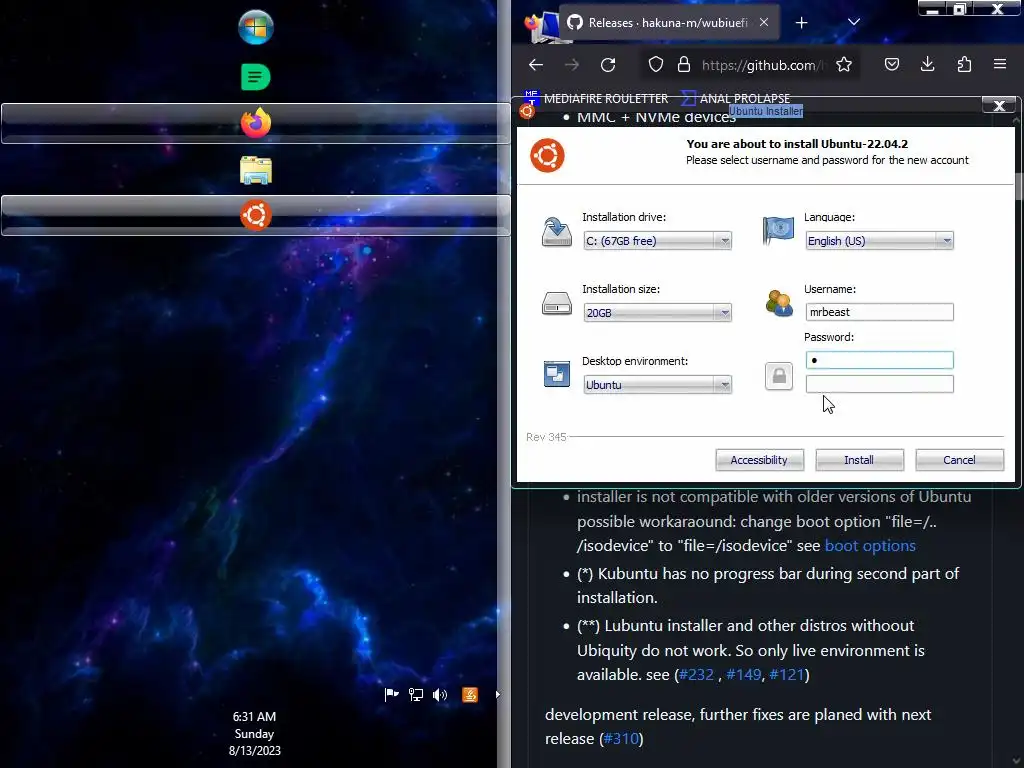Click Cancel in the Ubuntu installer
Viewport: 1024px width, 768px height.
coord(959,460)
